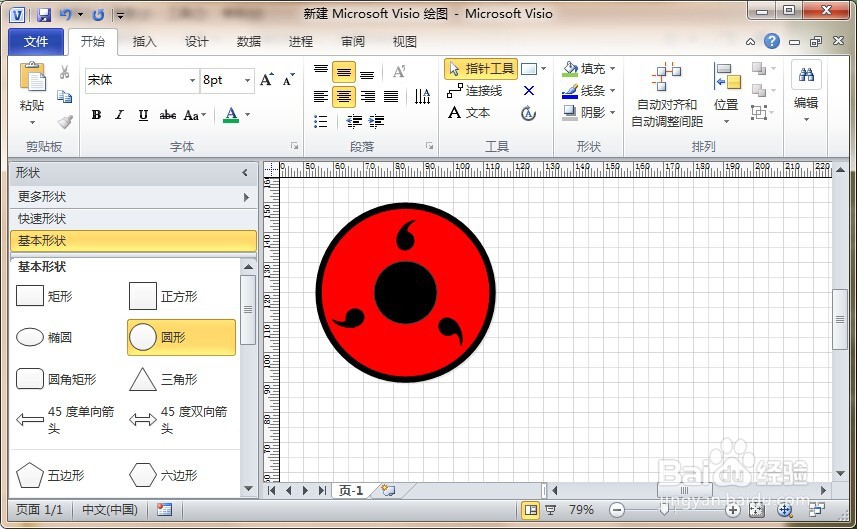The image size is (857, 529).
Task: Collapse the Shapes (形状) pane arrow
Action: pyautogui.click(x=245, y=173)
